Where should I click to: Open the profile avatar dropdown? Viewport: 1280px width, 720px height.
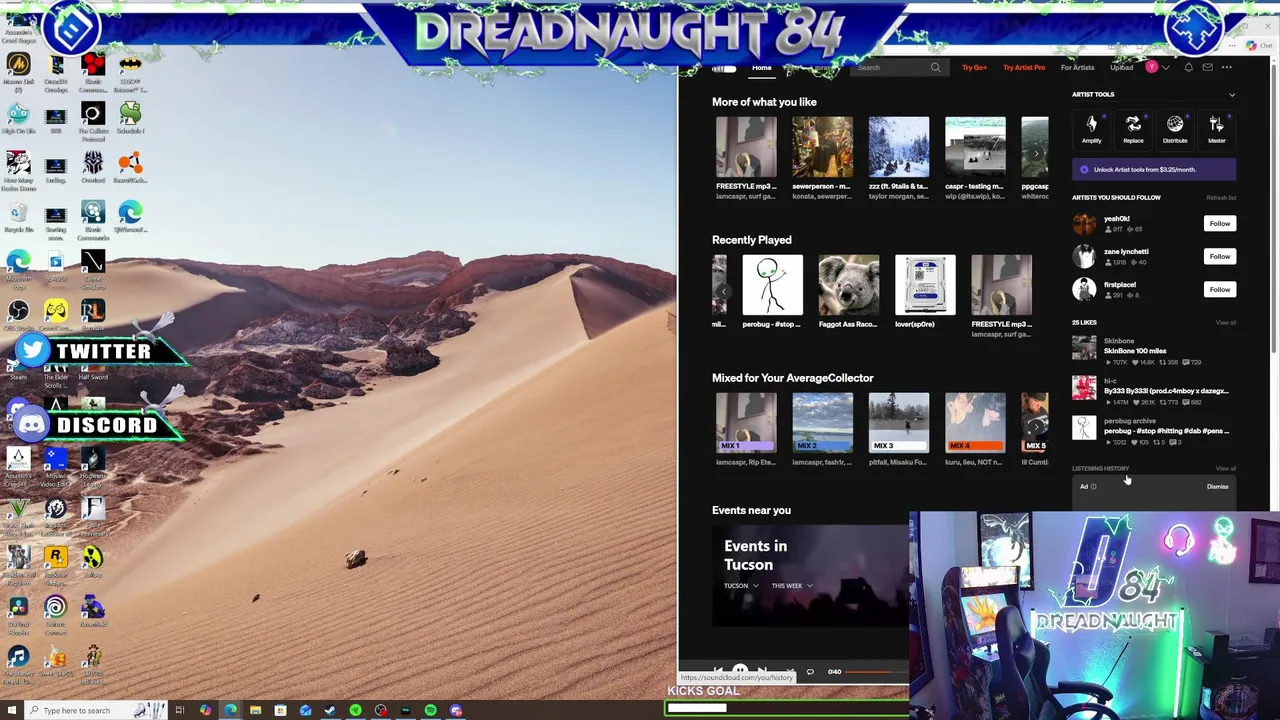click(1157, 67)
